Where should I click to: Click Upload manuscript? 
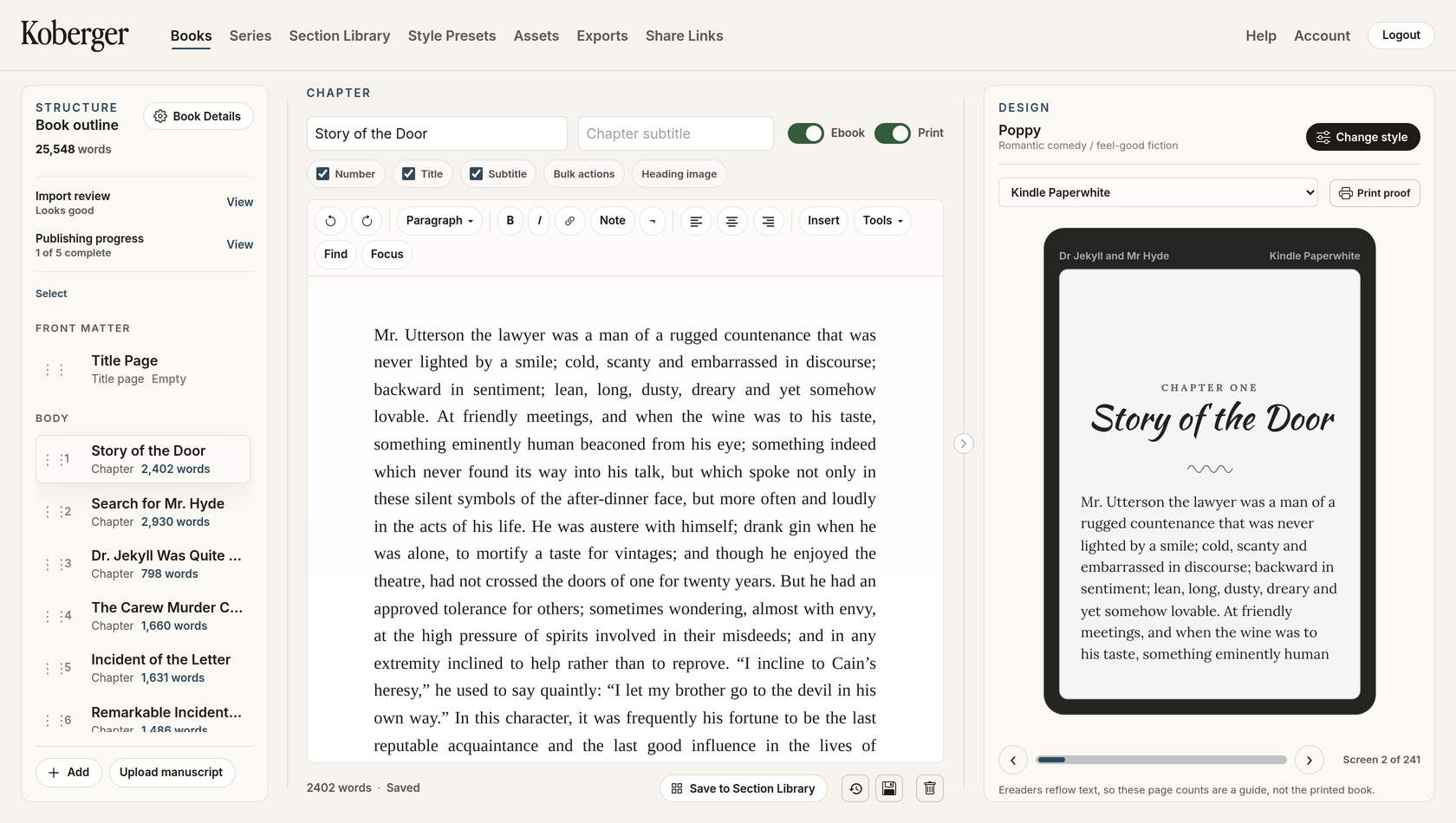172,773
